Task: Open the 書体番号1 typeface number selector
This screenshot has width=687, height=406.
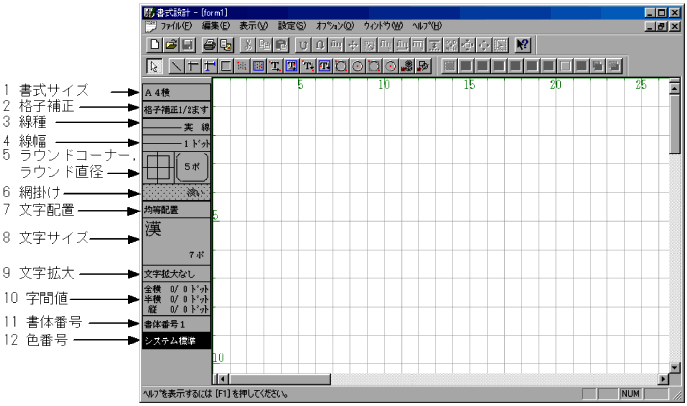Action: pos(176,325)
